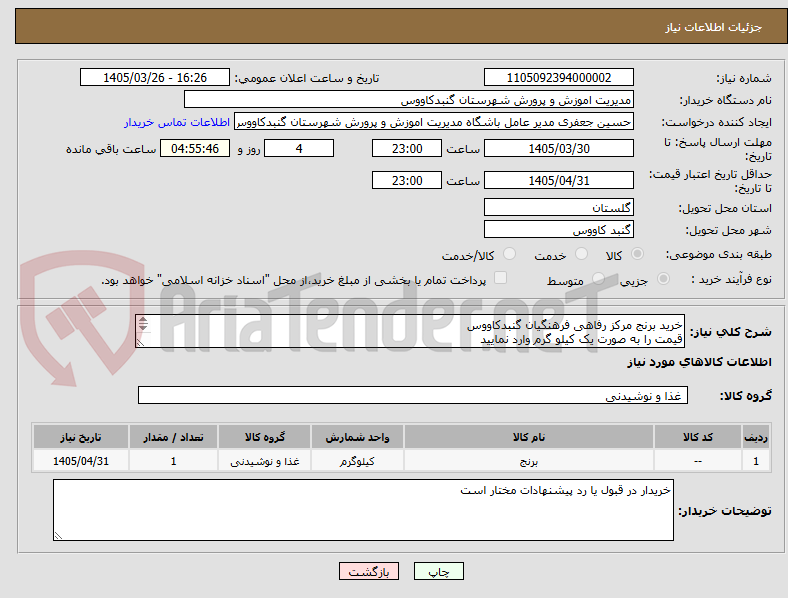
Task: Select the کالا/خدمت radio button
Action: (510, 254)
